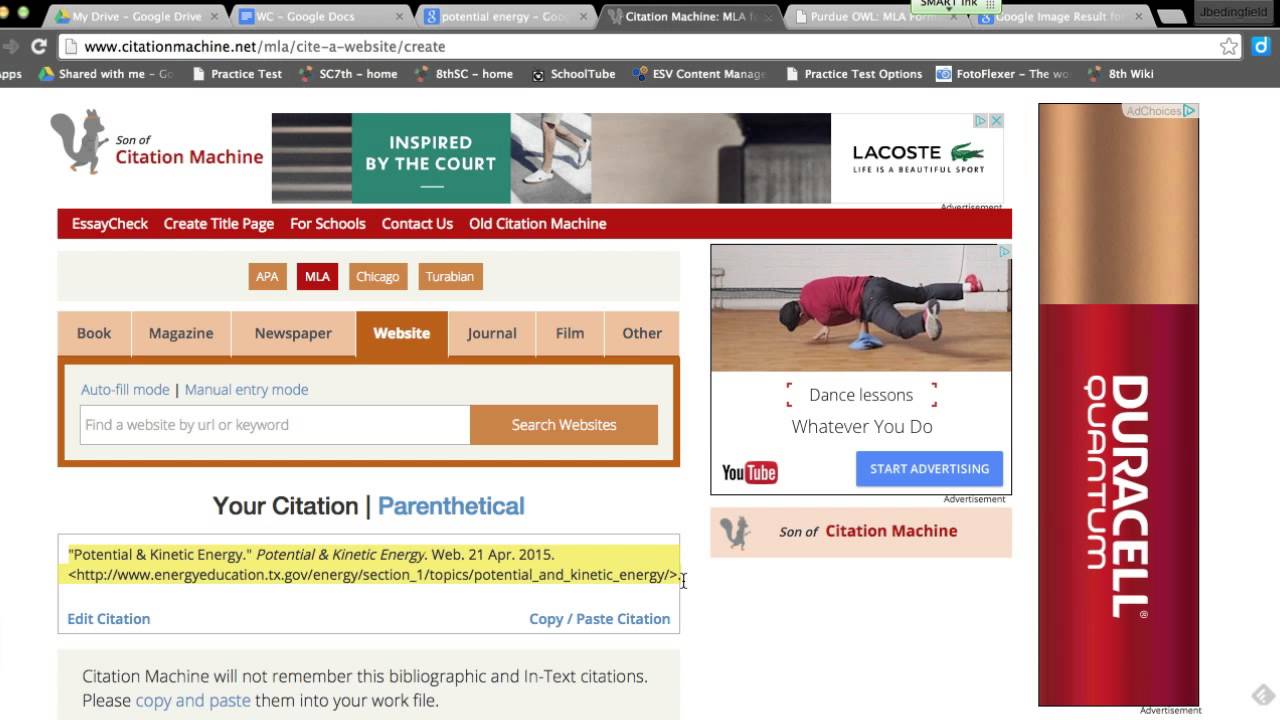
Task: Open the 'copy and paste' help link
Action: tap(193, 700)
